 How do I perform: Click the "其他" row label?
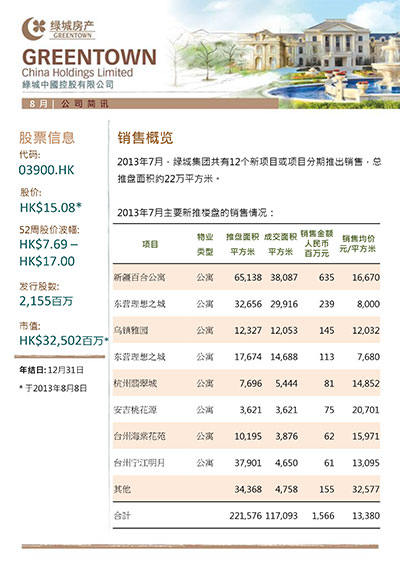122,489
